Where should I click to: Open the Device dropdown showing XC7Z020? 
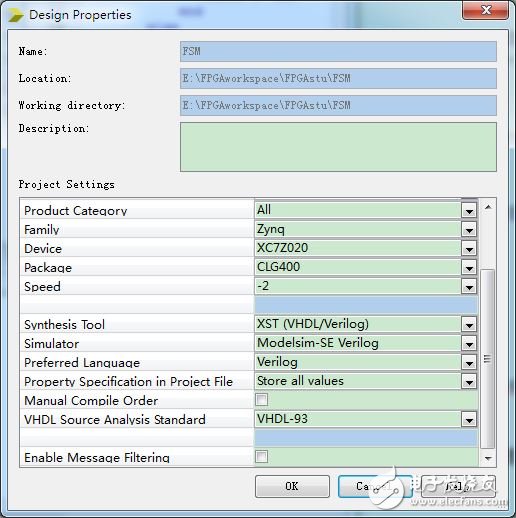pos(469,249)
